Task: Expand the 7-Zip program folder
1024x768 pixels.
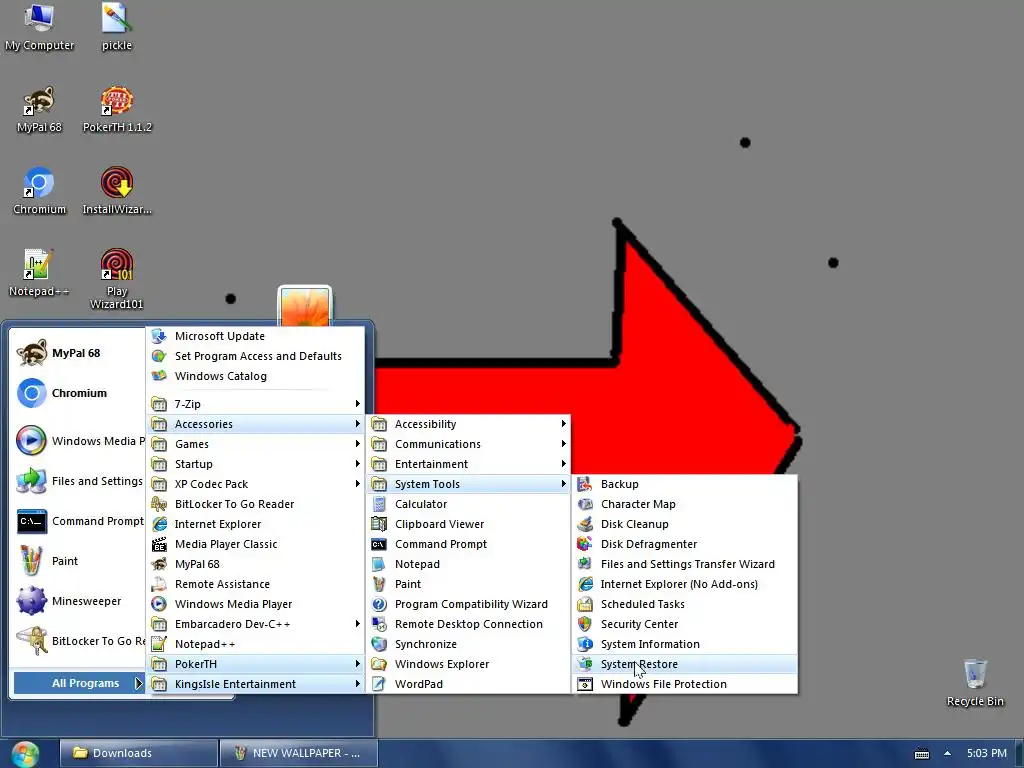Action: [255, 404]
